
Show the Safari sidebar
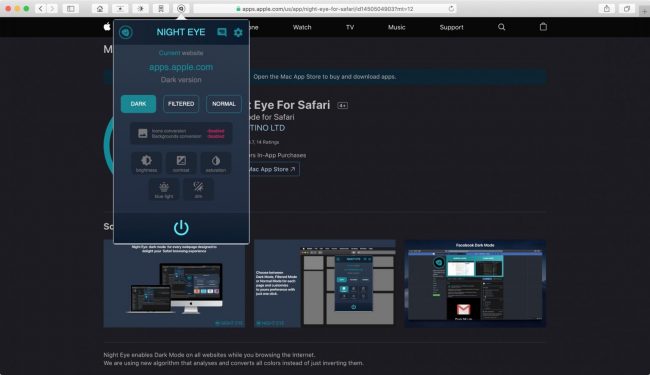click(x=71, y=9)
